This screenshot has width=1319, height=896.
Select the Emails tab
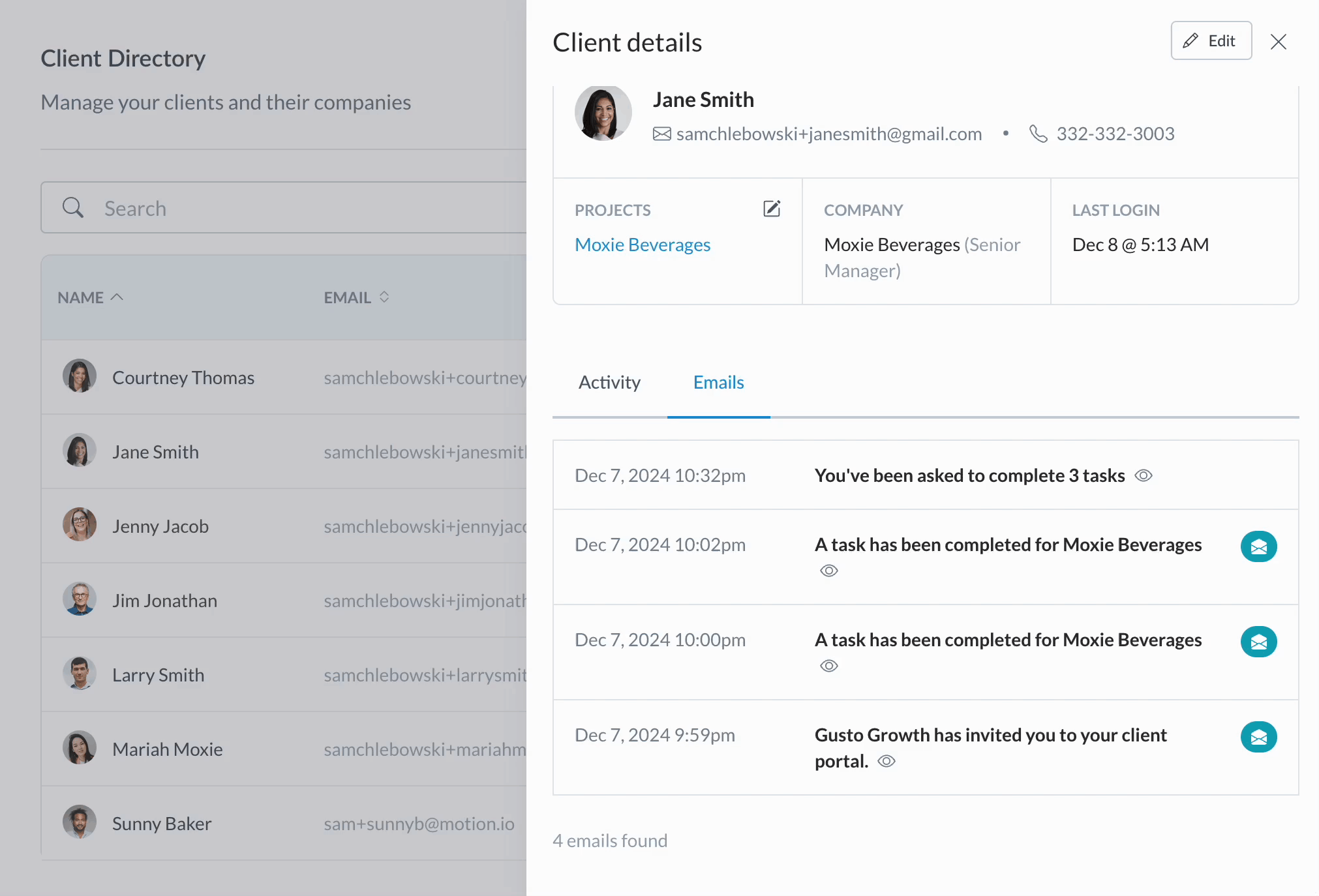click(x=718, y=382)
